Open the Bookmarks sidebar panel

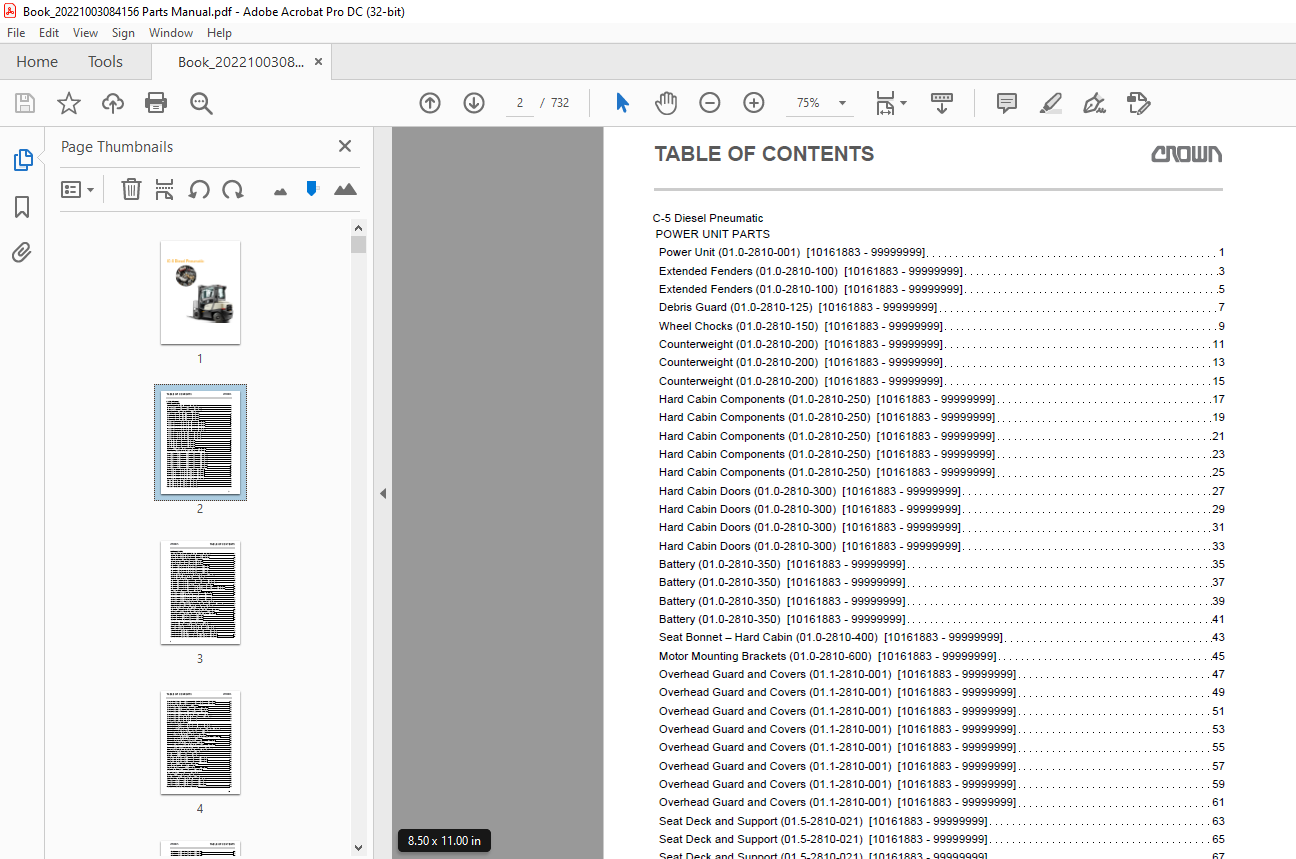[x=22, y=207]
